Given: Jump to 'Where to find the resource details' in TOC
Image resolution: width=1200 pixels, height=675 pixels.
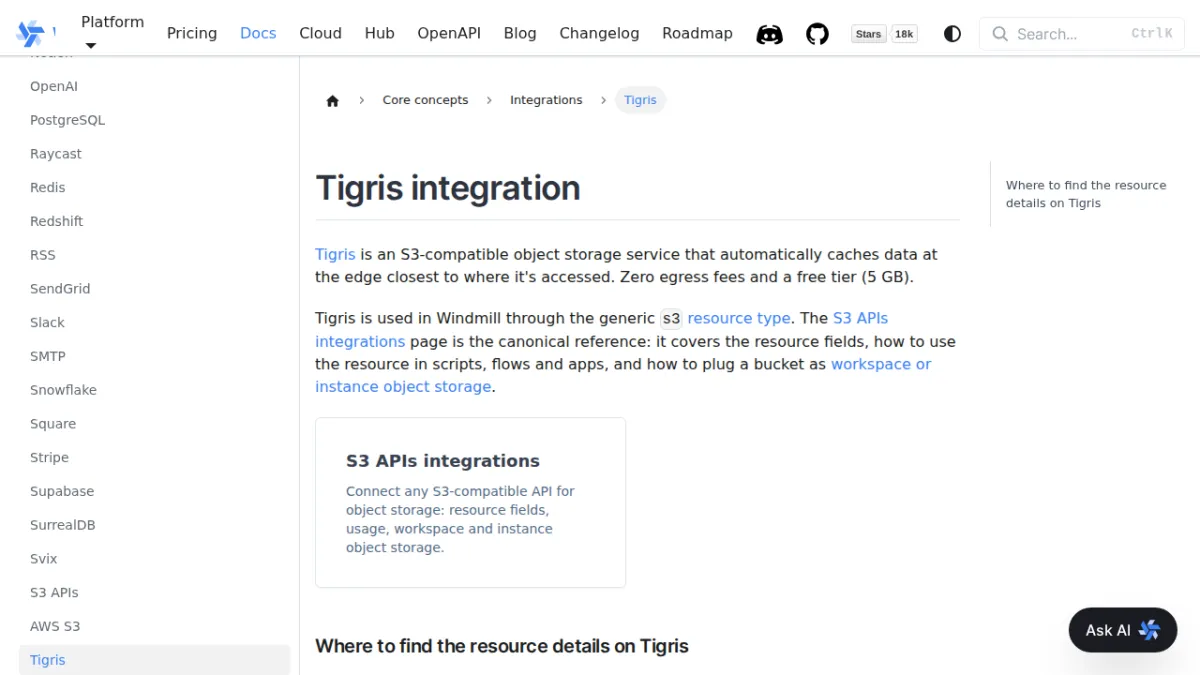Looking at the screenshot, I should [1086, 194].
